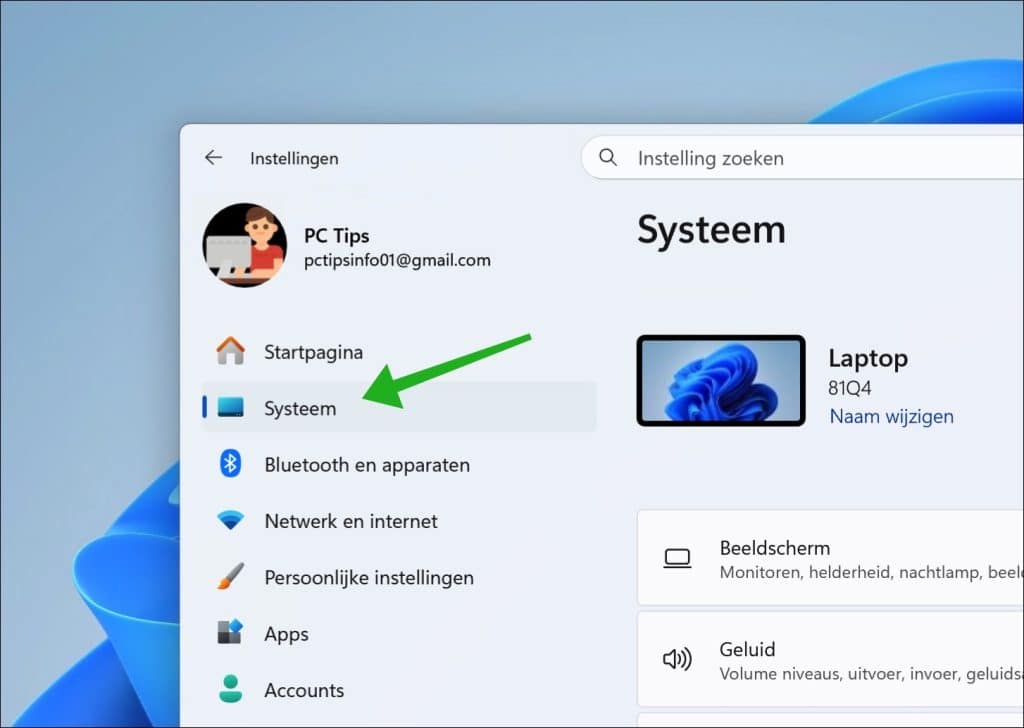1024x728 pixels.
Task: Open the Beeldscherm settings card
Action: click(830, 558)
